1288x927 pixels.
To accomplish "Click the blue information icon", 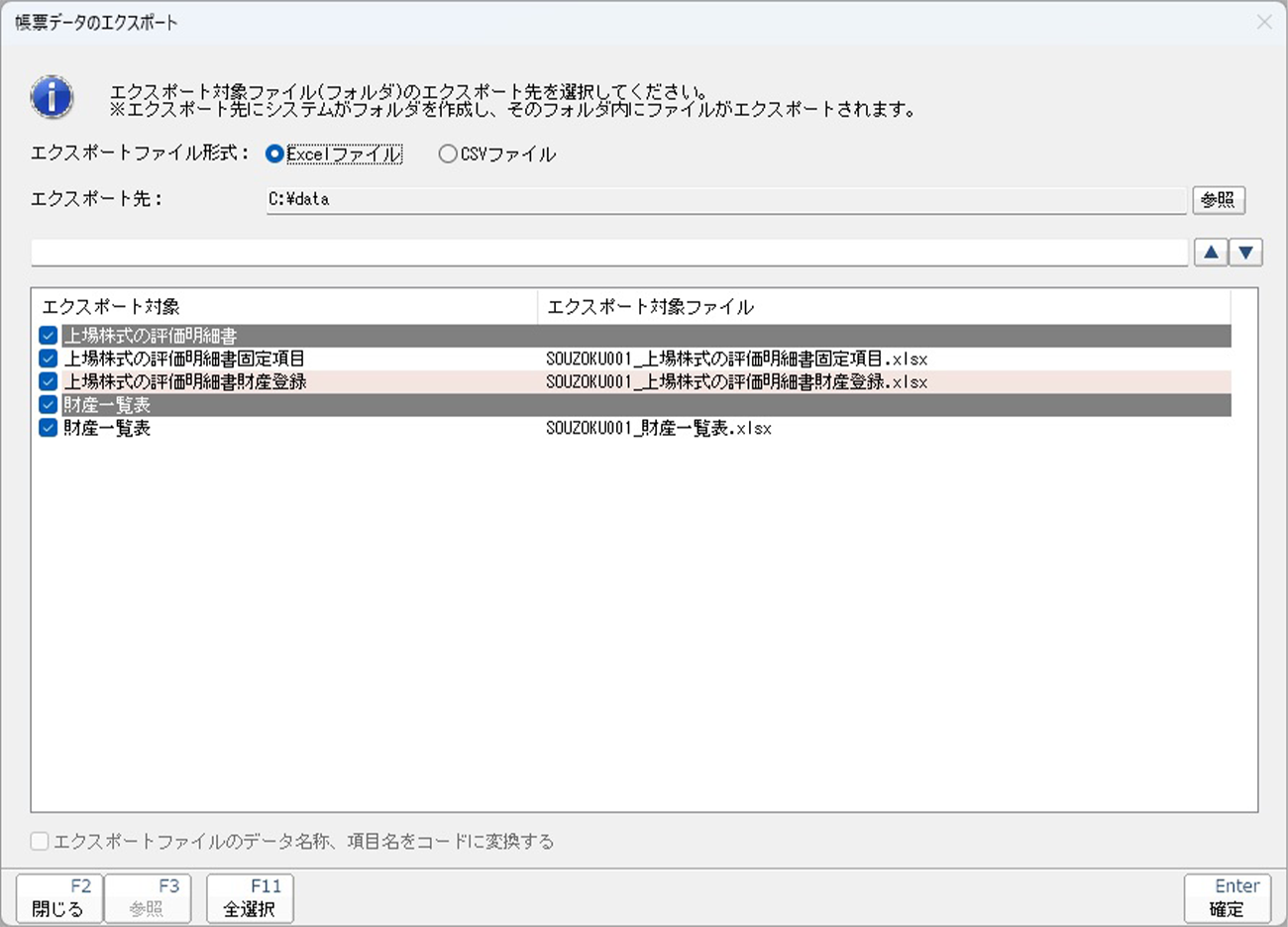I will coord(52,98).
